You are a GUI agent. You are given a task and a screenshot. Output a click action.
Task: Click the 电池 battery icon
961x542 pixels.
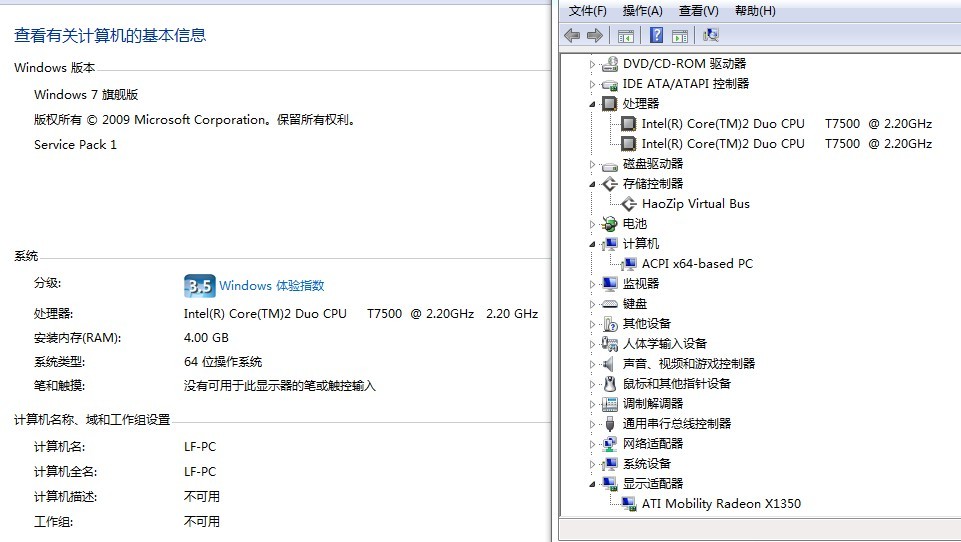point(609,224)
